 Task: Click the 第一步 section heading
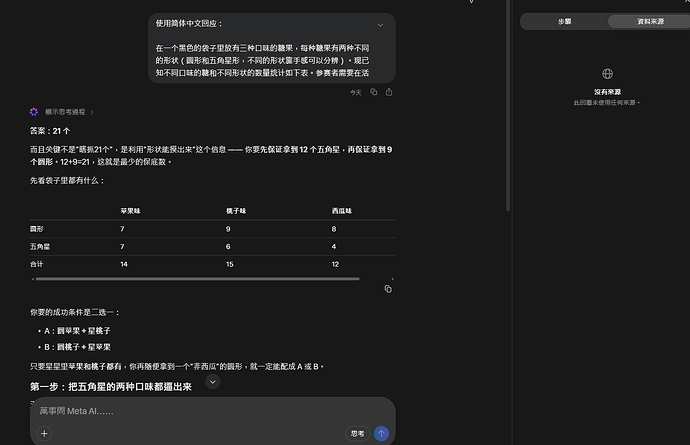(110, 386)
